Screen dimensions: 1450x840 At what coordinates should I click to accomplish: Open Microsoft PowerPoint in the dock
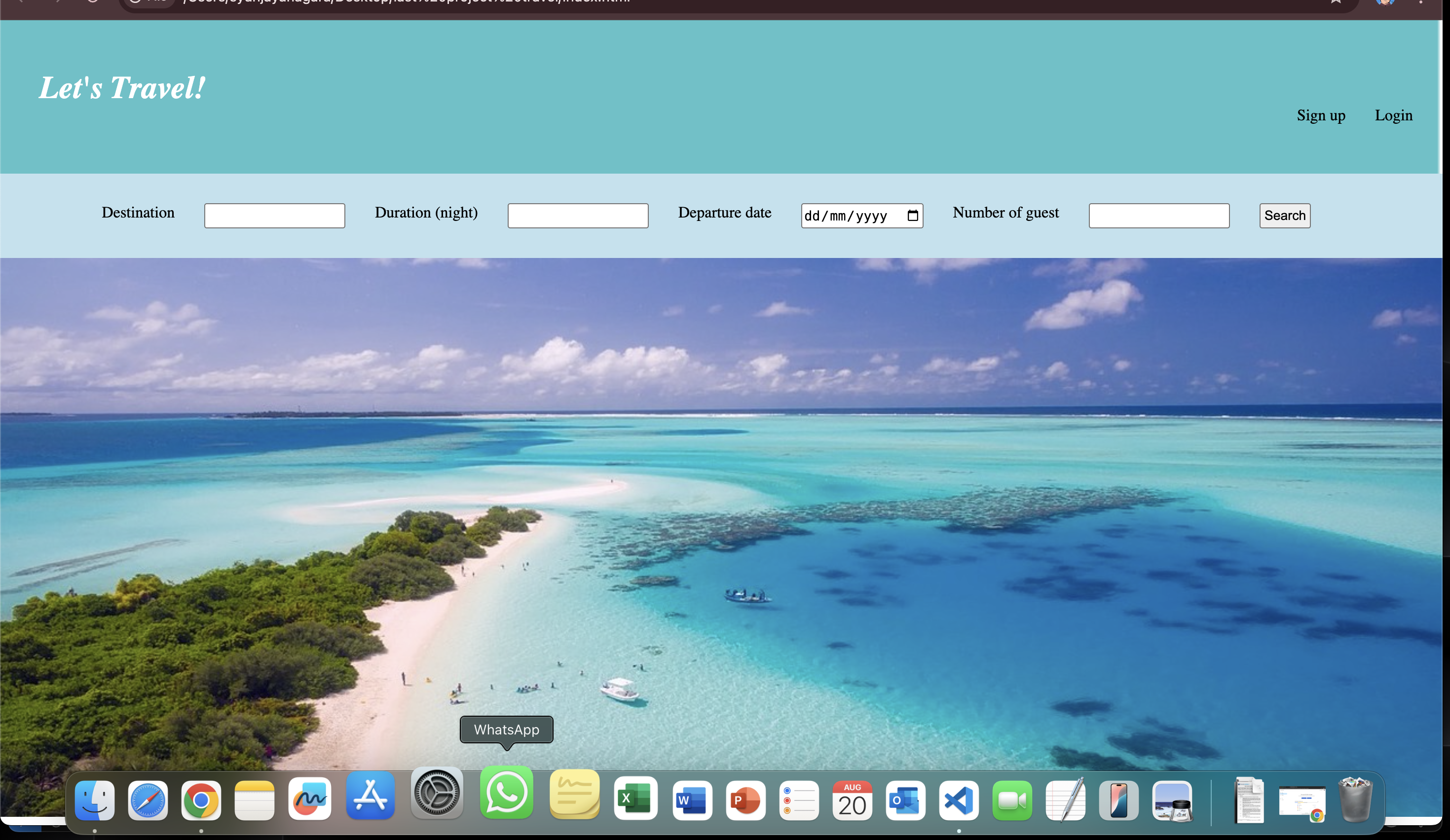pyautogui.click(x=745, y=801)
